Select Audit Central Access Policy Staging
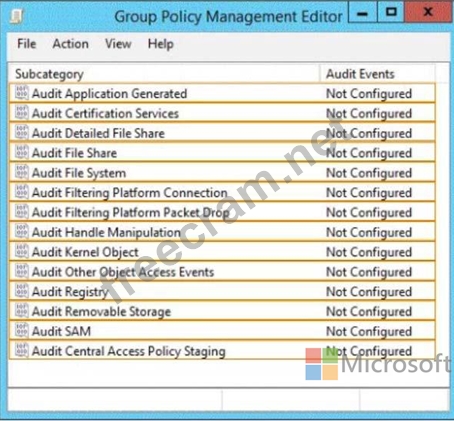Image resolution: width=454 pixels, height=421 pixels. pyautogui.click(x=222, y=351)
